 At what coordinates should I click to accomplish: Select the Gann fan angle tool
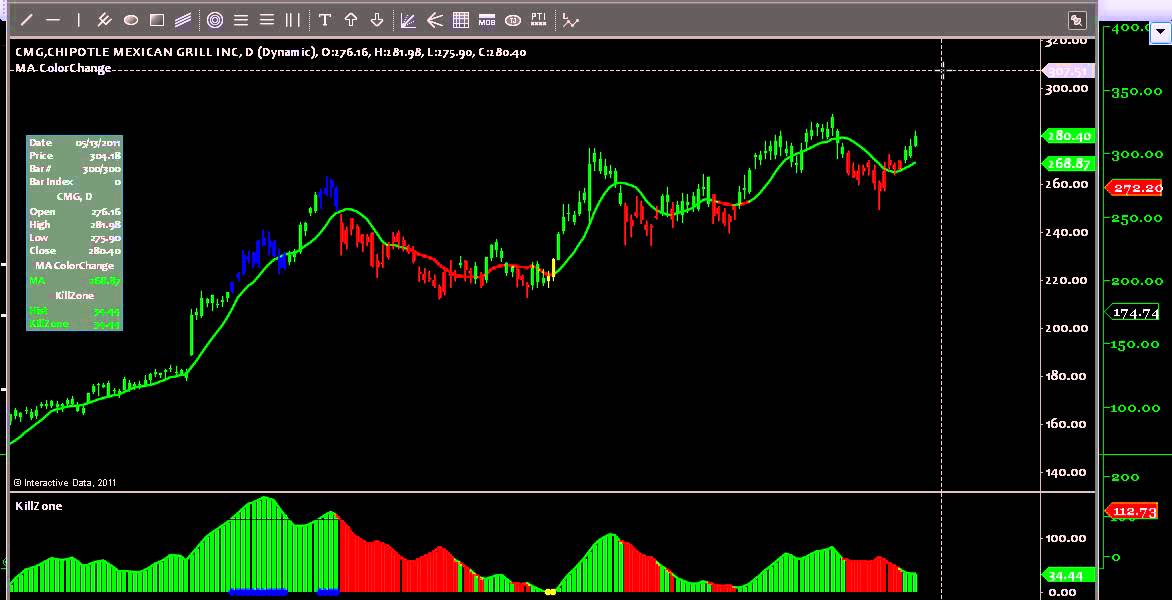pos(408,20)
